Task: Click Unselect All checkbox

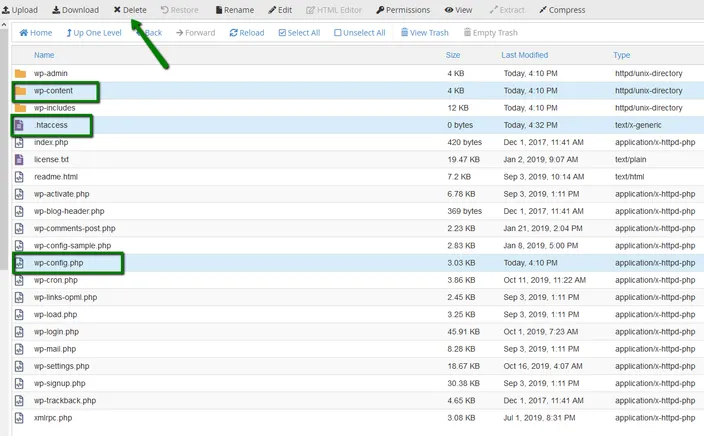Action: (x=360, y=33)
